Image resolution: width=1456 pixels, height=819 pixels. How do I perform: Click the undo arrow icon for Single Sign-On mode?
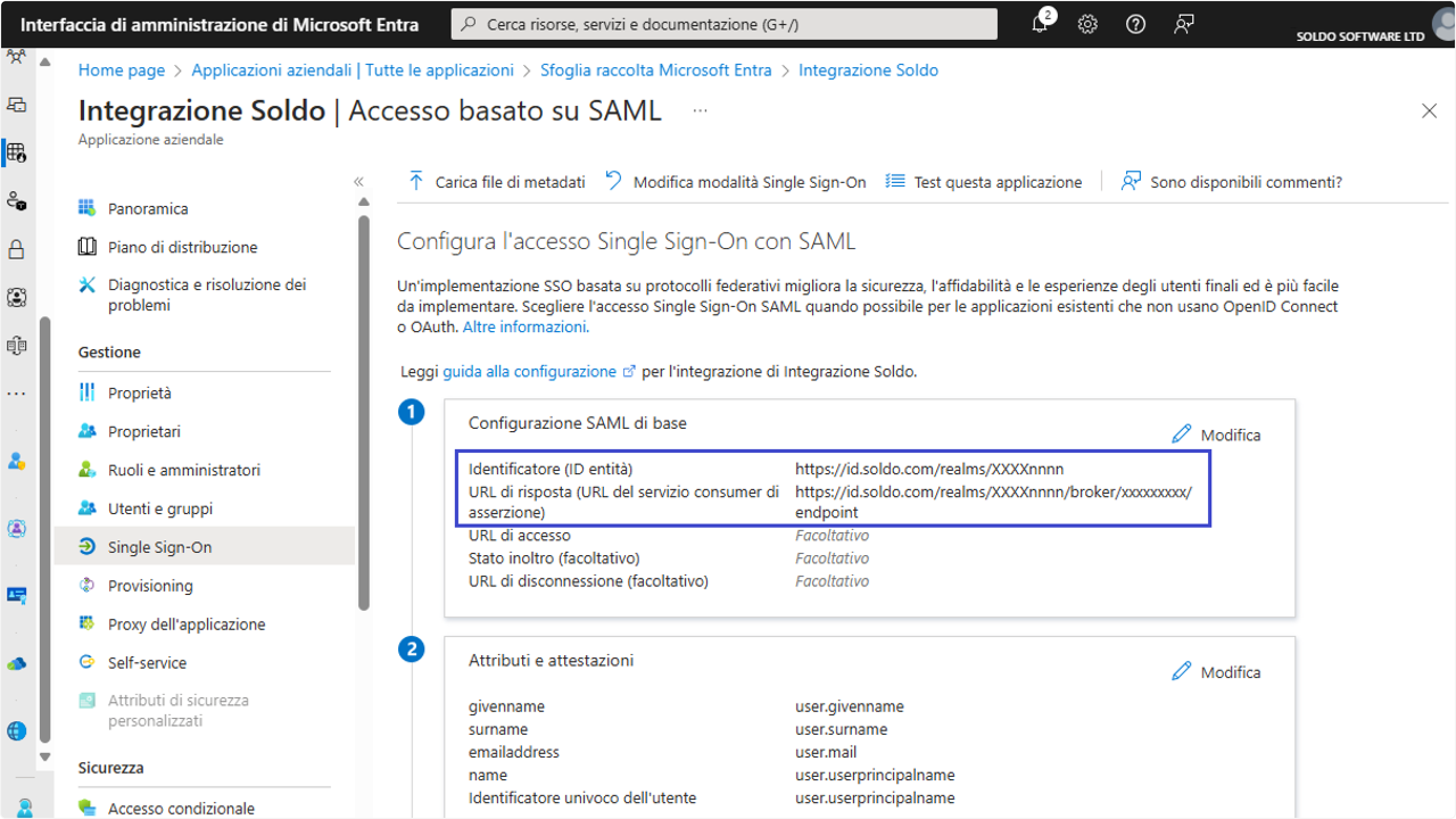(x=613, y=181)
